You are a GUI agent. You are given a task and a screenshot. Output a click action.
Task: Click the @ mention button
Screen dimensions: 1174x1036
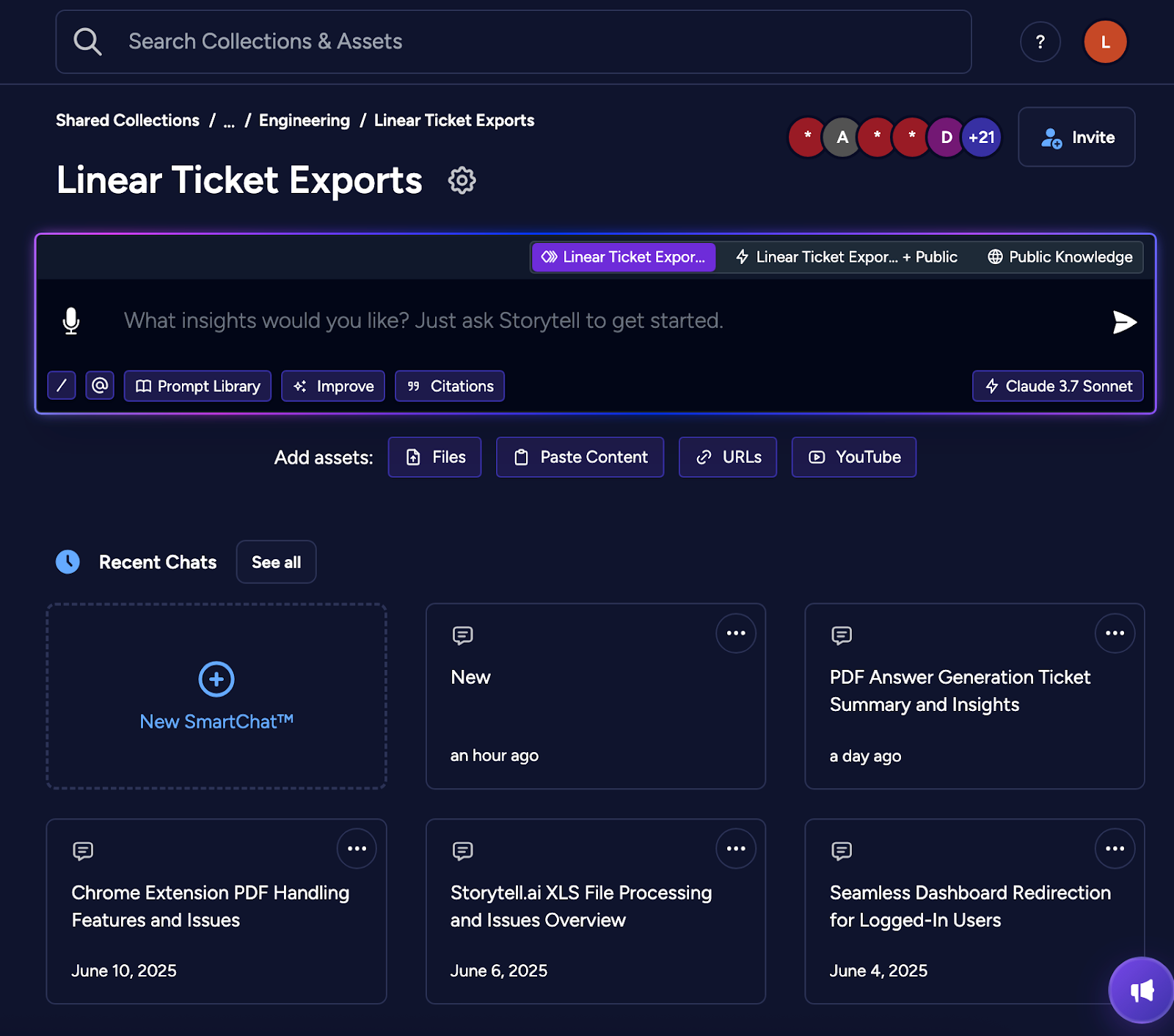coord(100,386)
